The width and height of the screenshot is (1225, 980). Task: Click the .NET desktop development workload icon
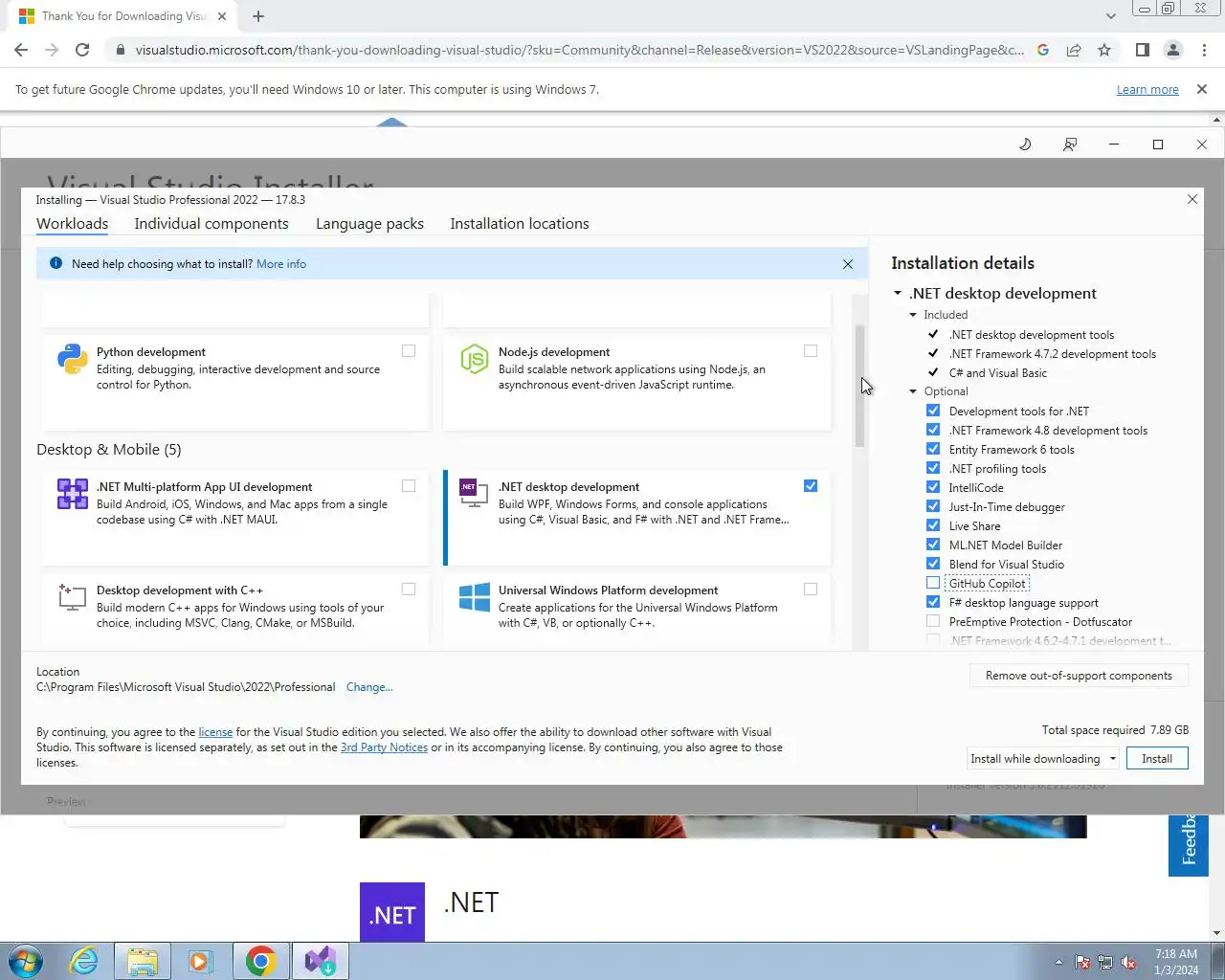(475, 493)
